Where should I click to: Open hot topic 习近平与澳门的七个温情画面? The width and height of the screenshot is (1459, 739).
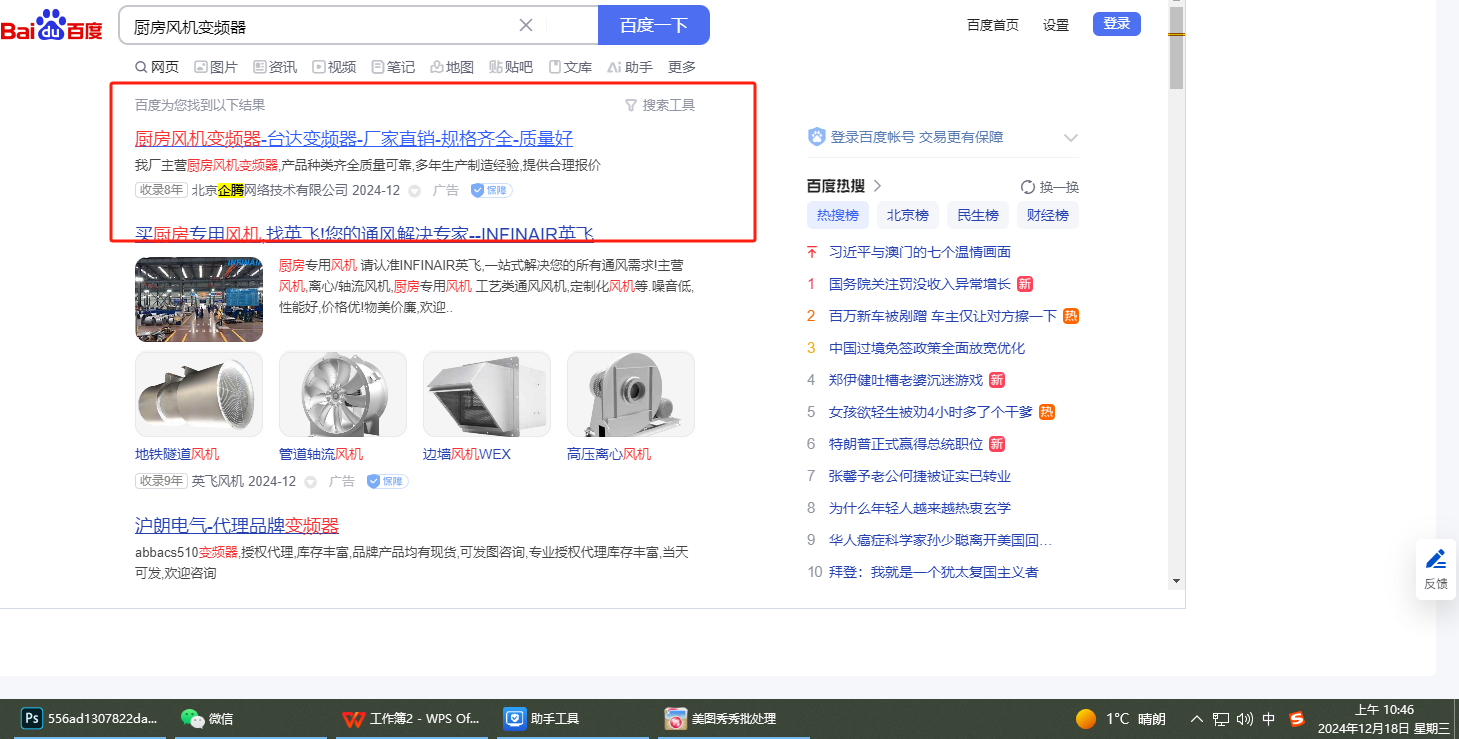pos(920,252)
